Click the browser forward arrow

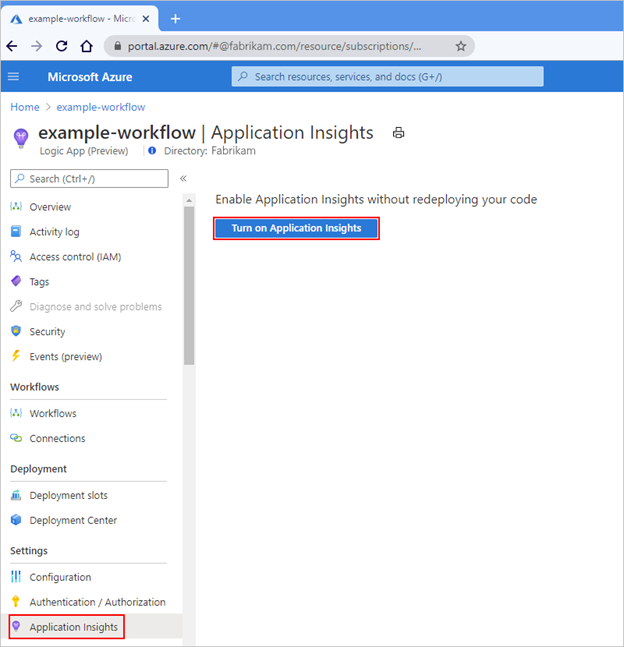click(36, 46)
